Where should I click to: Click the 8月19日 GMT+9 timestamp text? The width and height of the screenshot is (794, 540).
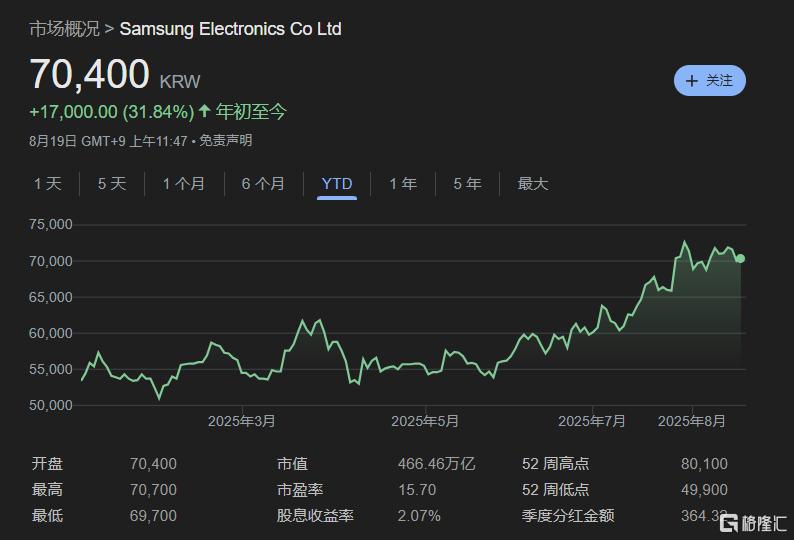coord(108,140)
